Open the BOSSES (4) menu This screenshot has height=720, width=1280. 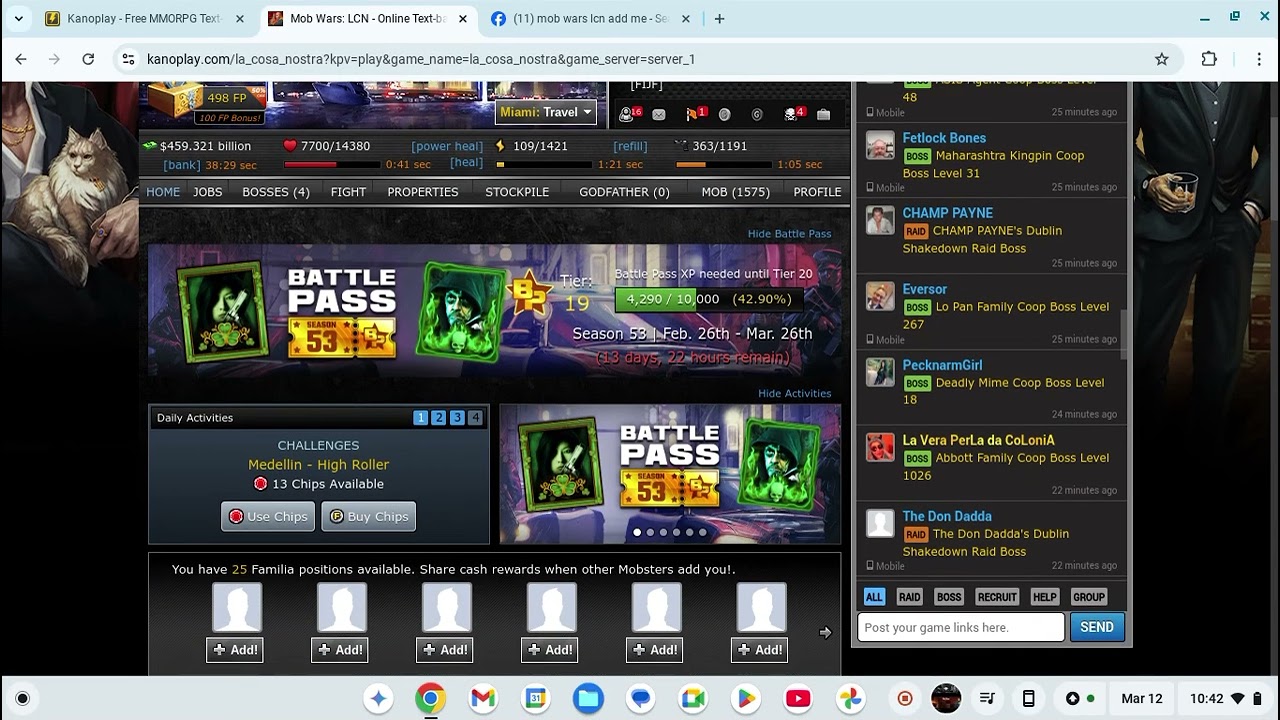point(276,192)
